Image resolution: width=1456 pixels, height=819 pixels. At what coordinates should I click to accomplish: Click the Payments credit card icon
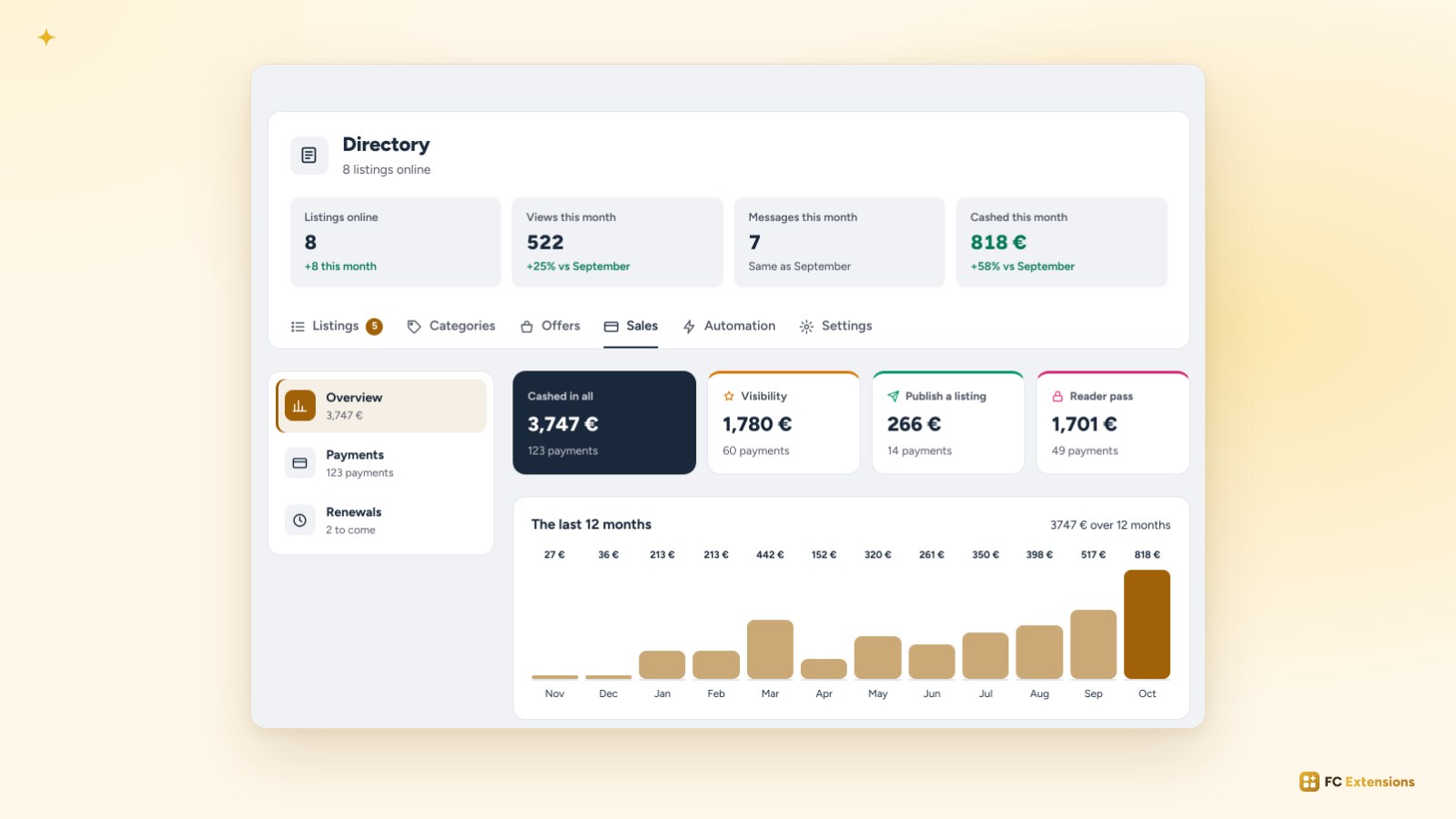[x=299, y=463]
